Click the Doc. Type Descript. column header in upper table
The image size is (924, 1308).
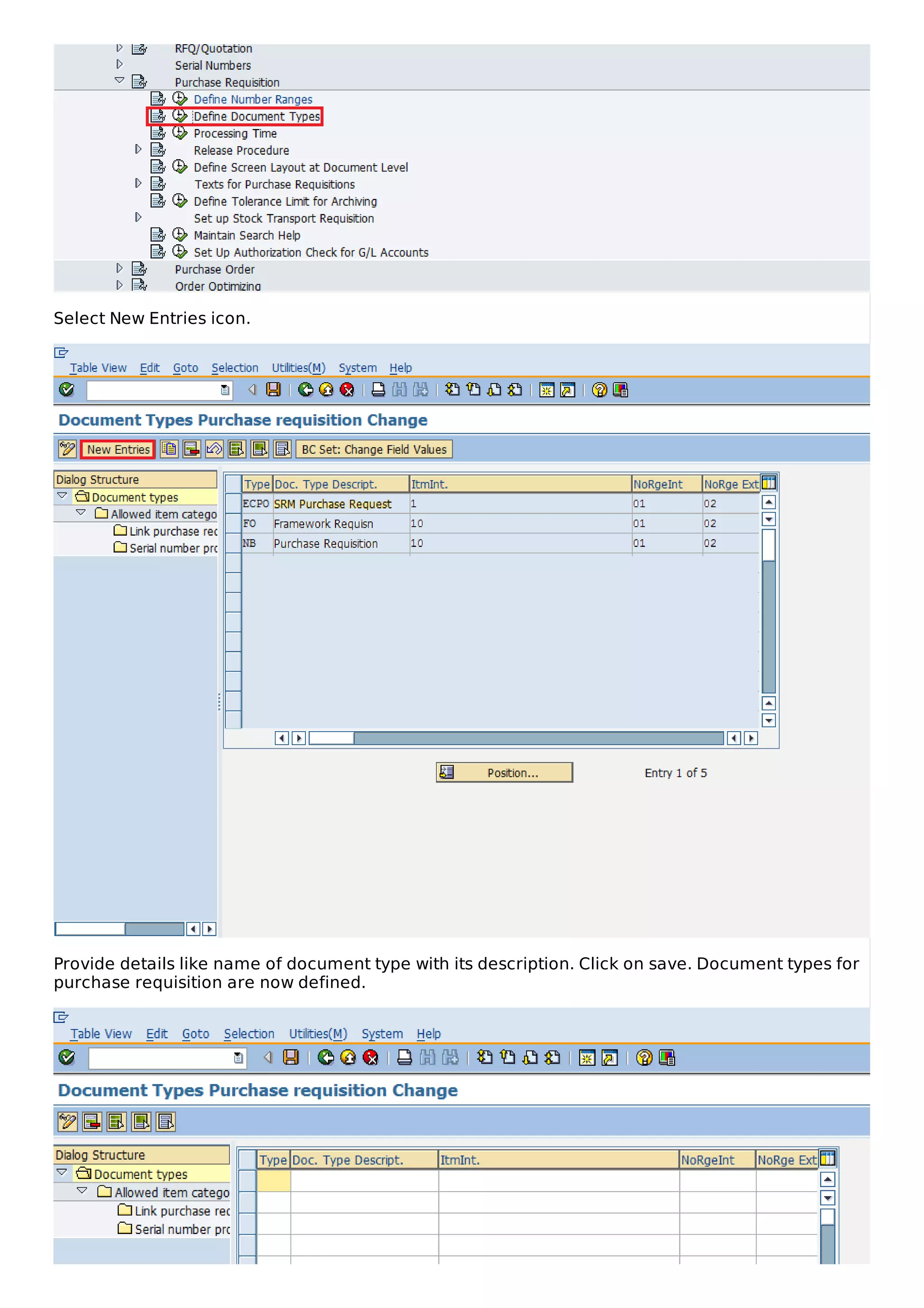point(341,484)
